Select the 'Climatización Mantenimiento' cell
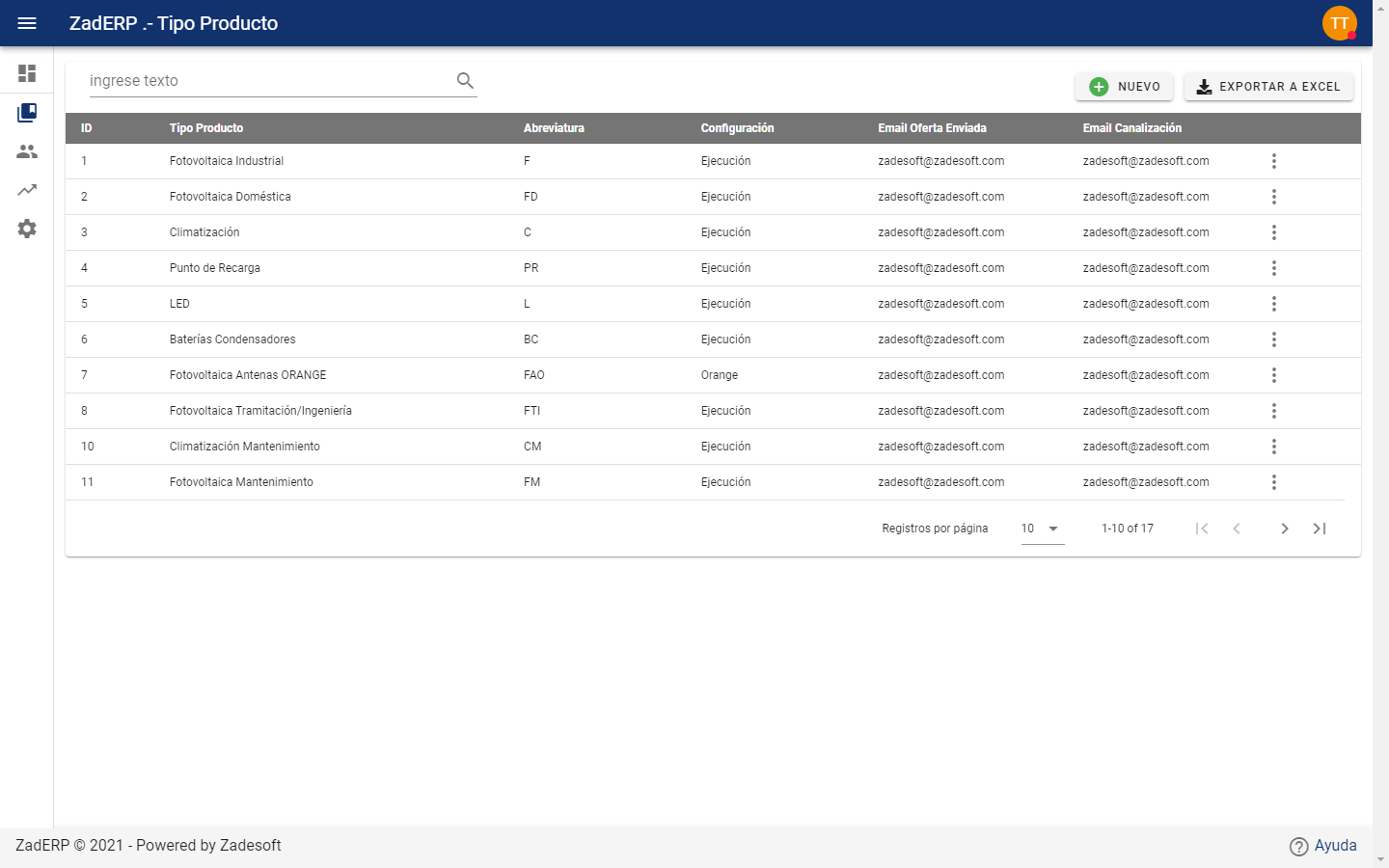This screenshot has width=1389, height=868. click(x=245, y=447)
